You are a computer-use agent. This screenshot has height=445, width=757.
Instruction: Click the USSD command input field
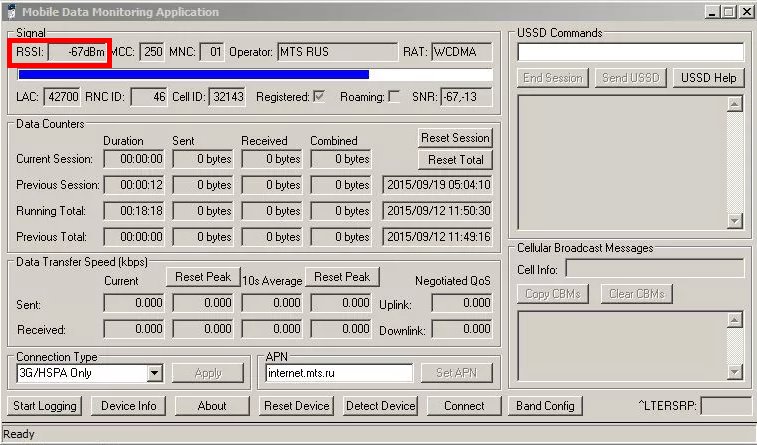pos(631,52)
